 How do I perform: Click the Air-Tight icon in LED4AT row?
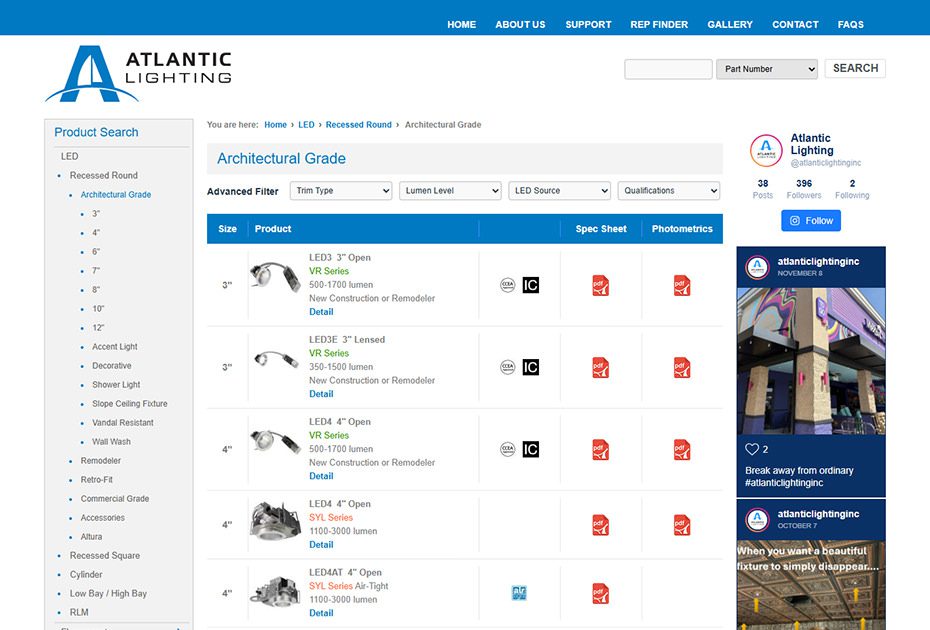coord(519,593)
